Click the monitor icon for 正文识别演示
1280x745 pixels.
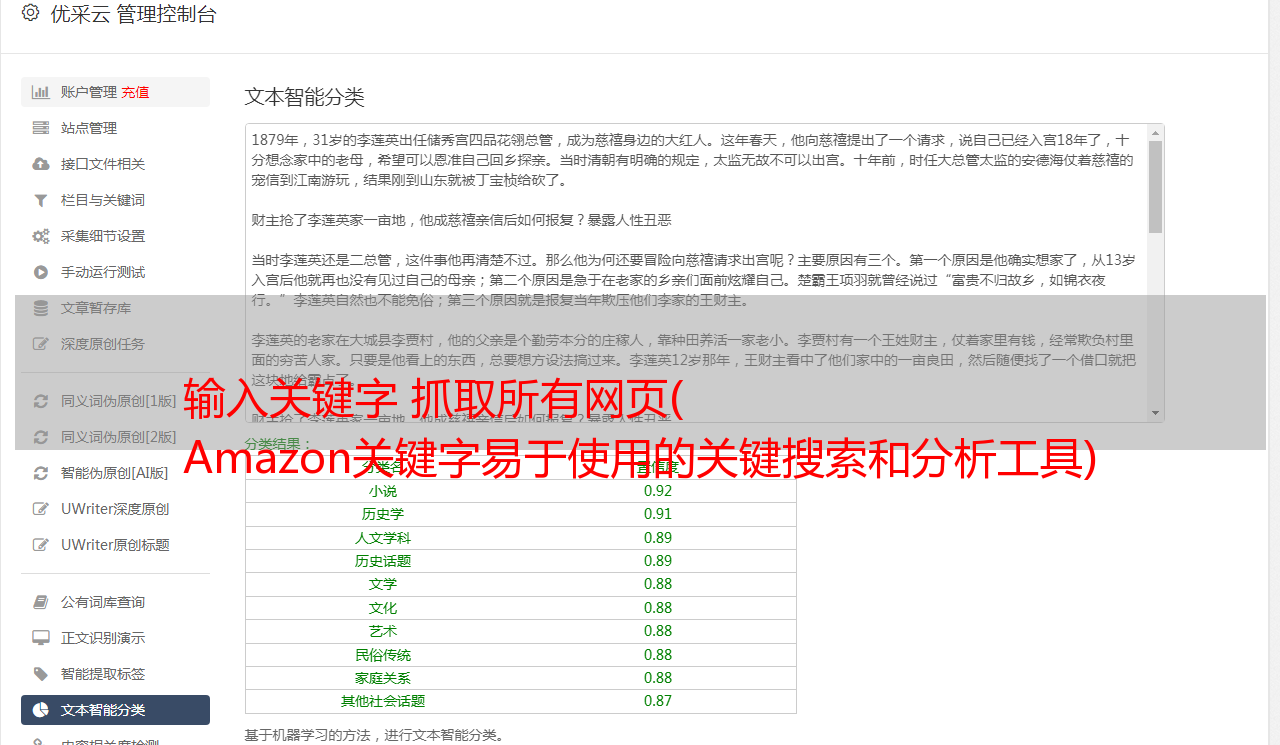41,638
